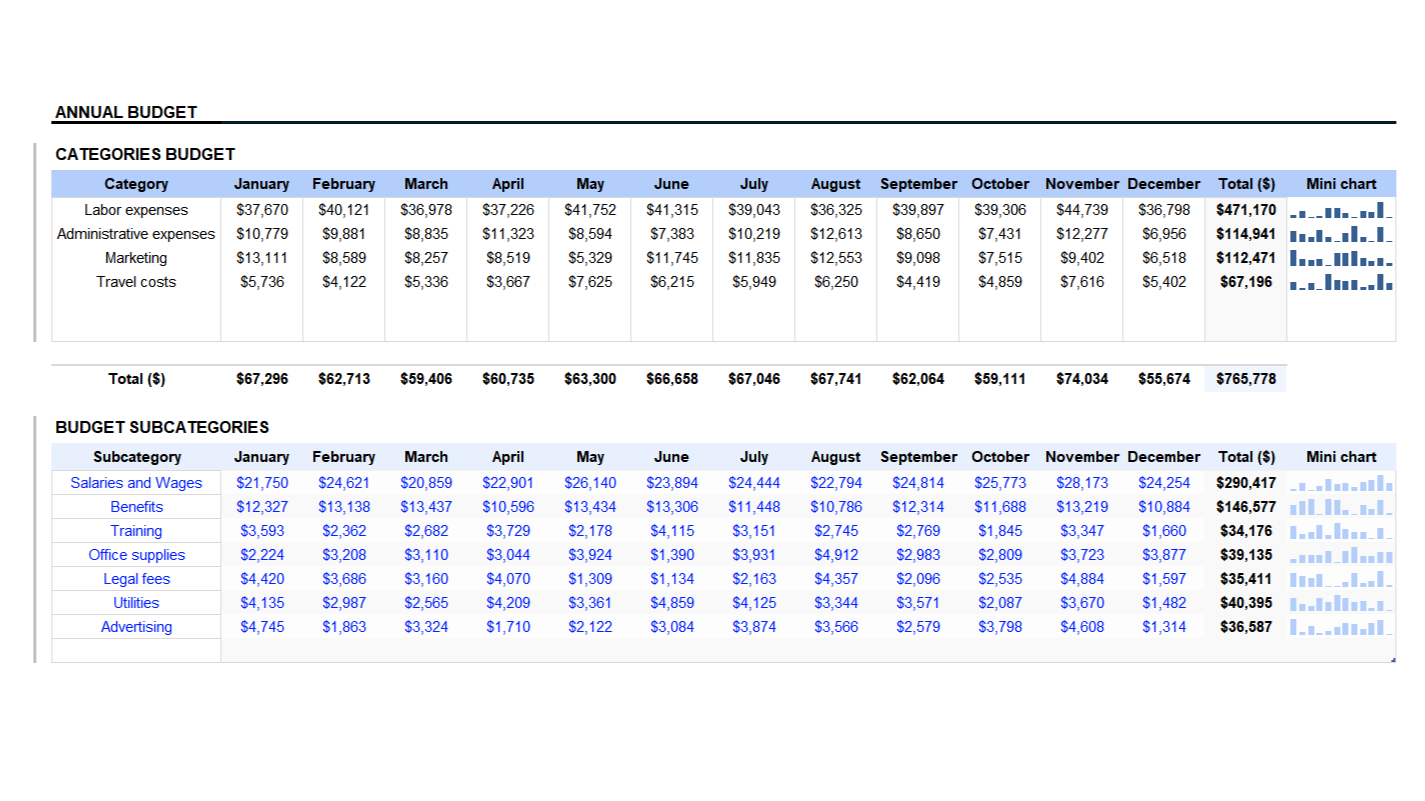Image resolution: width=1425 pixels, height=801 pixels.
Task: Open the Salaries and Wages subcategory link
Action: coord(136,483)
